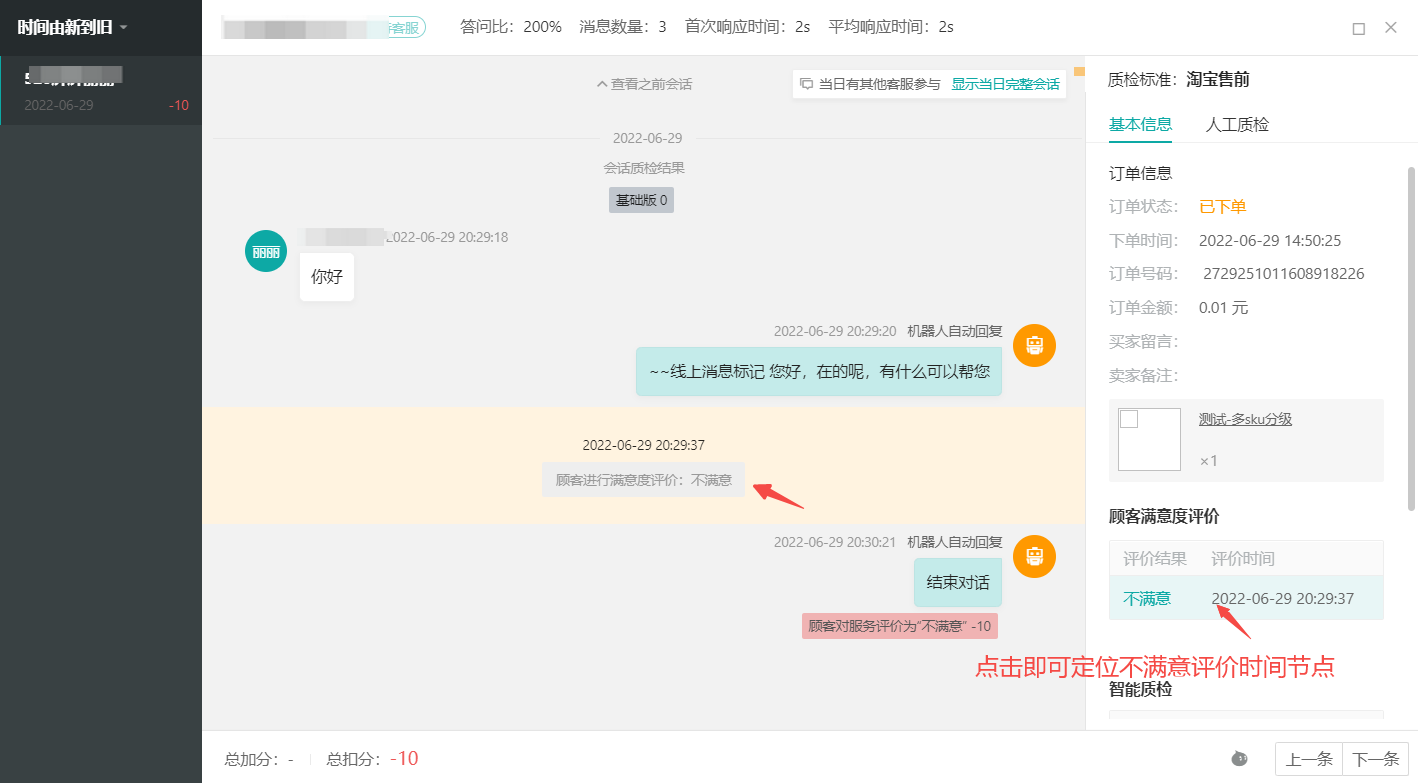Click the 客服 tag beside the blurred name

click(x=404, y=28)
